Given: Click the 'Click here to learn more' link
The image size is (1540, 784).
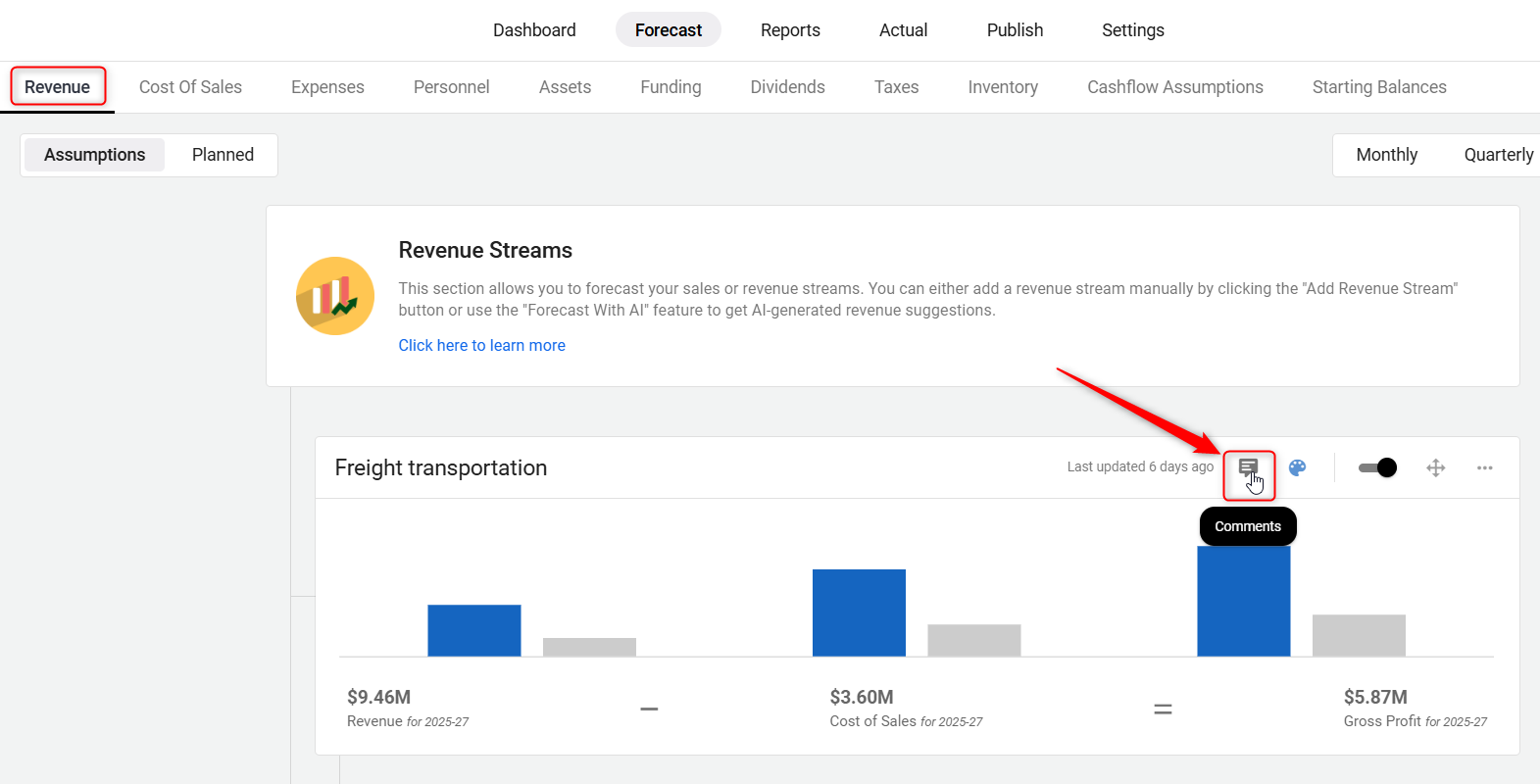Looking at the screenshot, I should [x=481, y=345].
